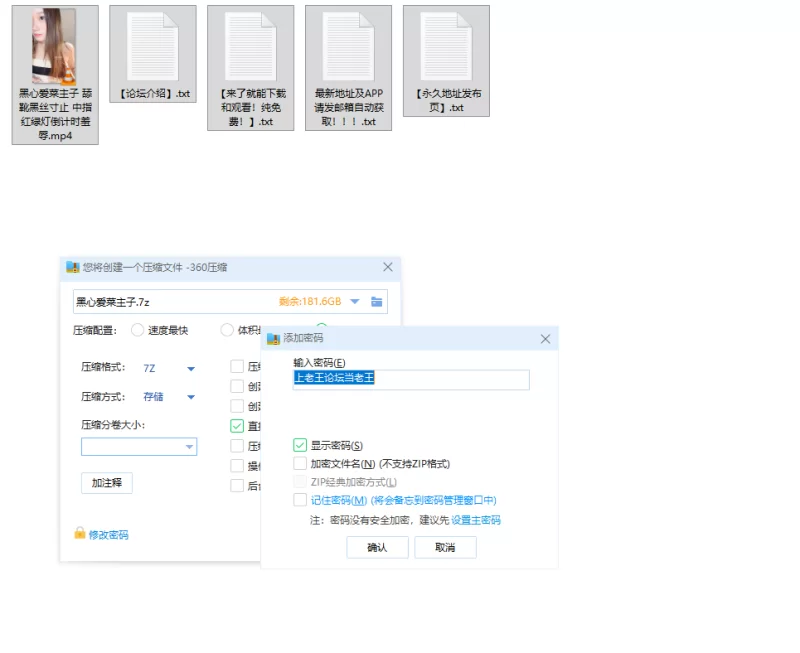Click the browse folder icon beside archive name
This screenshot has height=653, width=800.
pyautogui.click(x=377, y=302)
